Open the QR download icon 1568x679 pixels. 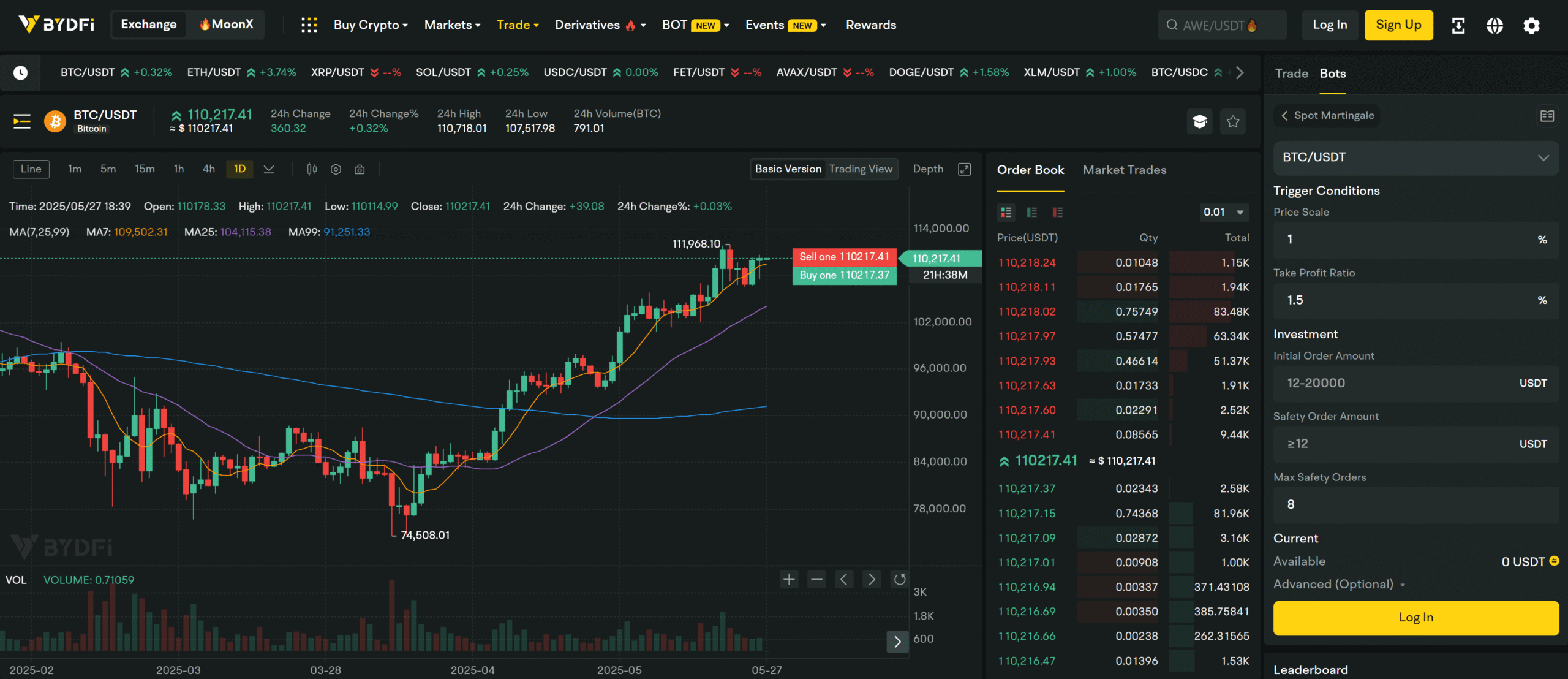tap(1458, 25)
